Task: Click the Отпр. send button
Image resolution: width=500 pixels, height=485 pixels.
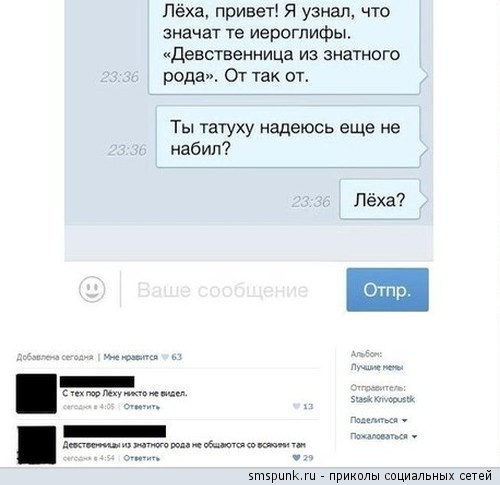Action: coord(387,290)
